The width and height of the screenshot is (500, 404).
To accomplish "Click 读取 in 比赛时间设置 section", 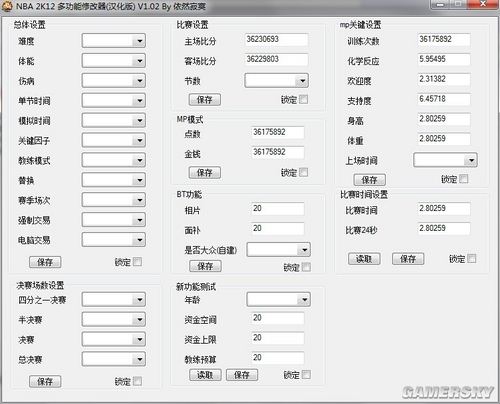I will click(364, 259).
